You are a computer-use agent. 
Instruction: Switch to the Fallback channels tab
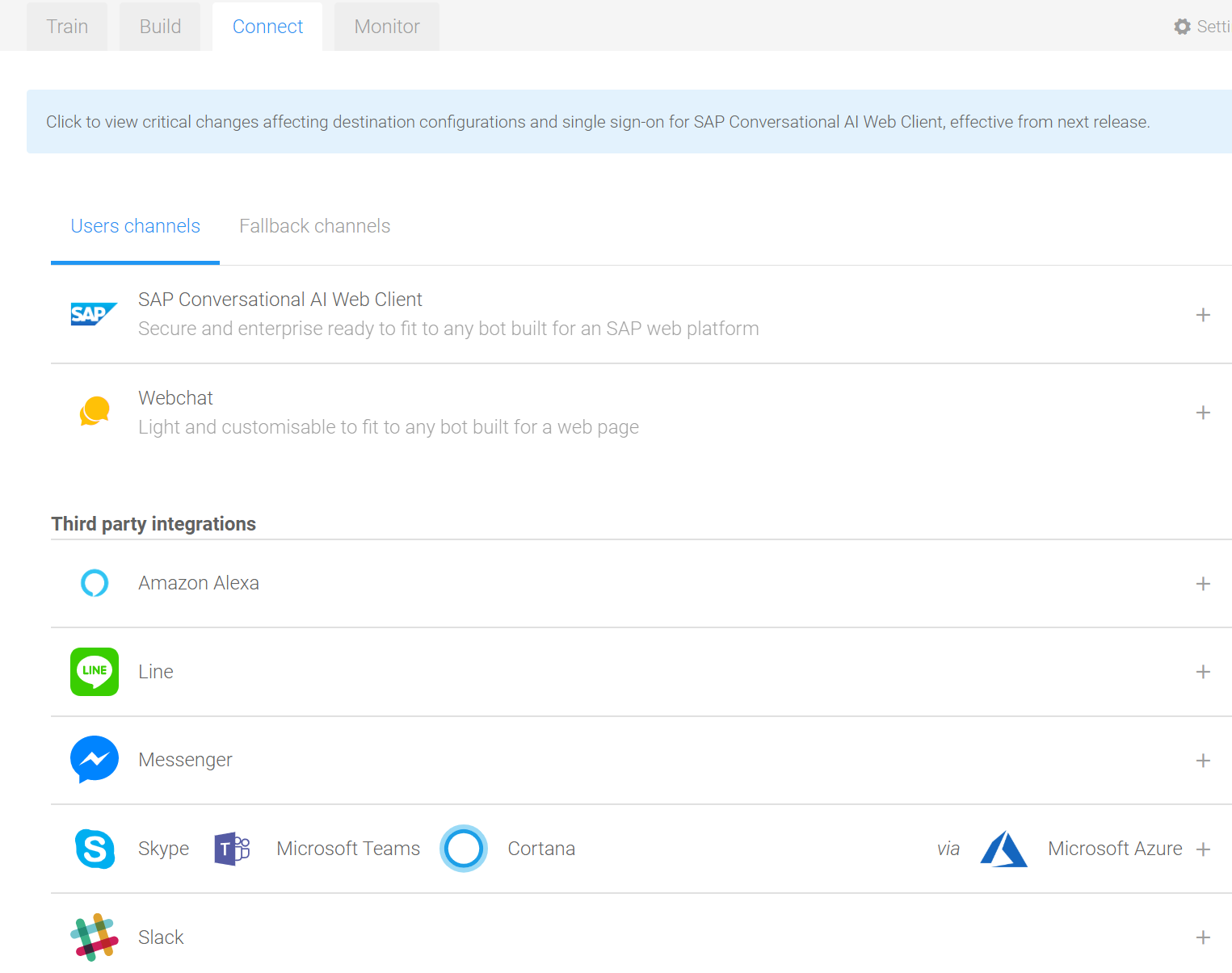pos(314,226)
